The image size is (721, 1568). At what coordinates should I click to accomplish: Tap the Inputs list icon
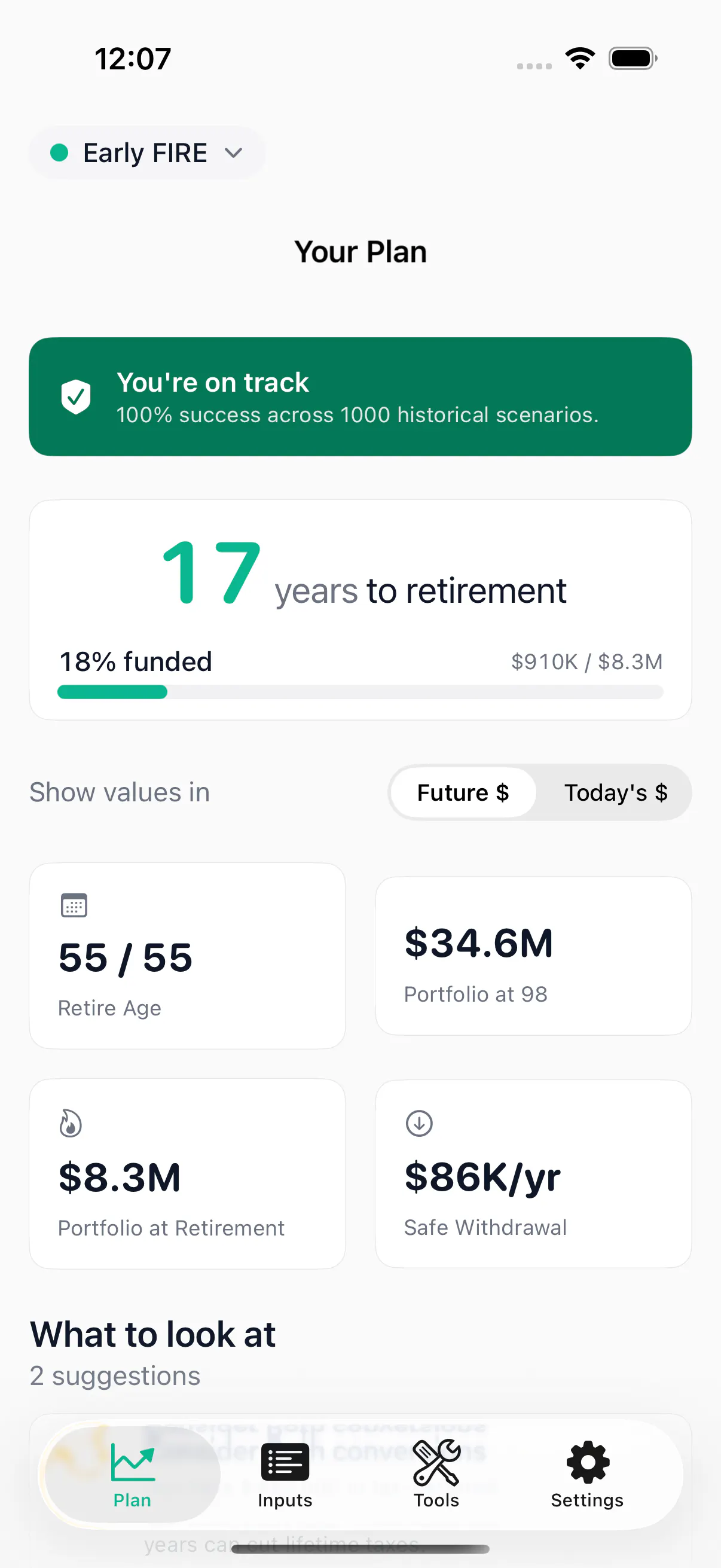pyautogui.click(x=285, y=1462)
